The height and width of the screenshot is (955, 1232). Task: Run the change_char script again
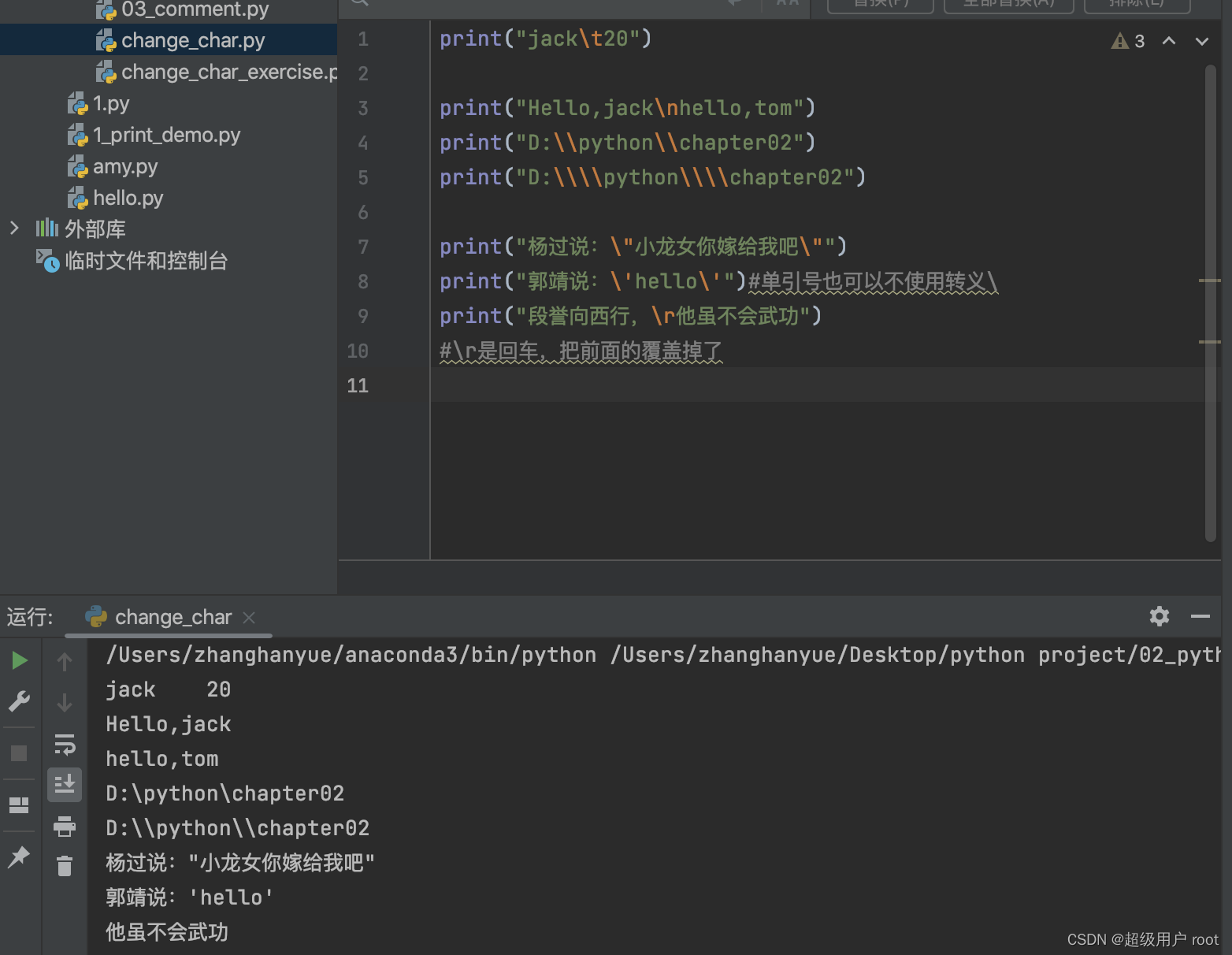(20, 660)
